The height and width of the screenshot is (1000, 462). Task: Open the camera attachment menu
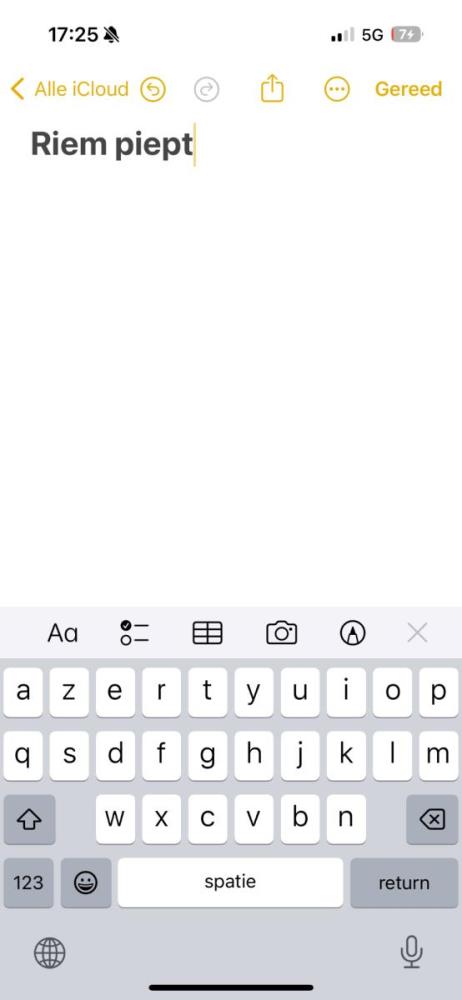(281, 633)
